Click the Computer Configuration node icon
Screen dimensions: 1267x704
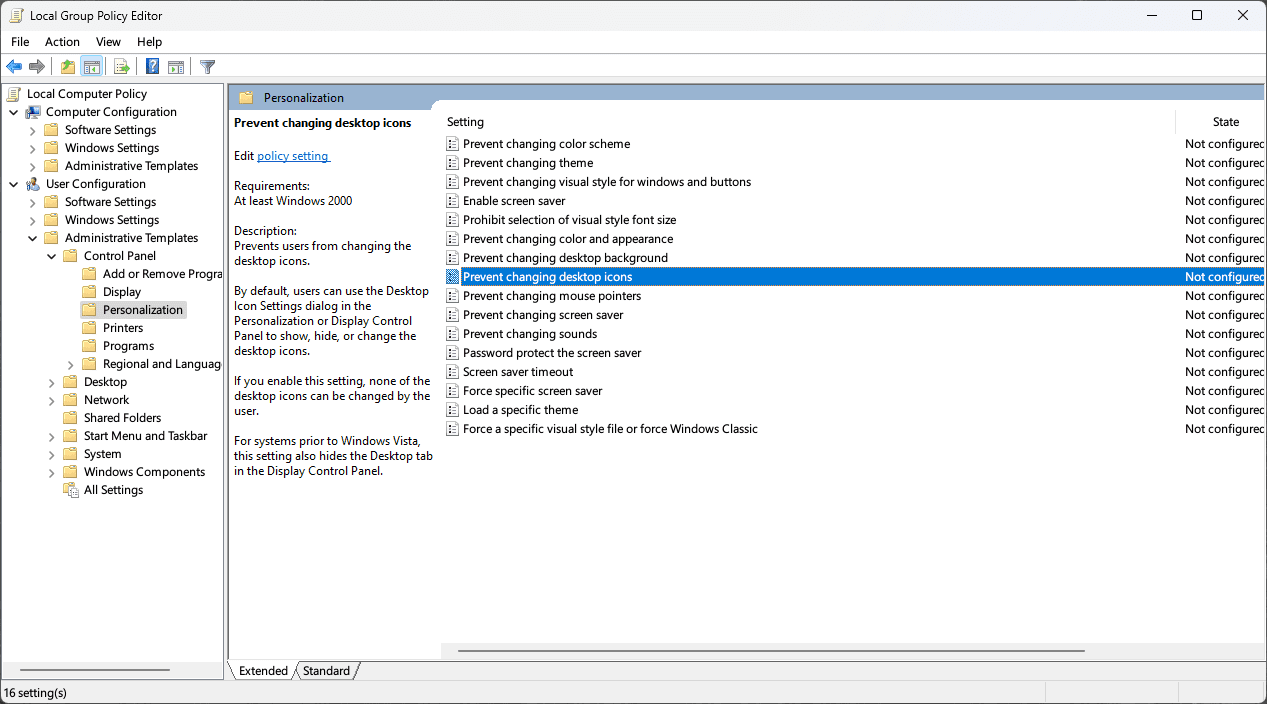point(33,112)
